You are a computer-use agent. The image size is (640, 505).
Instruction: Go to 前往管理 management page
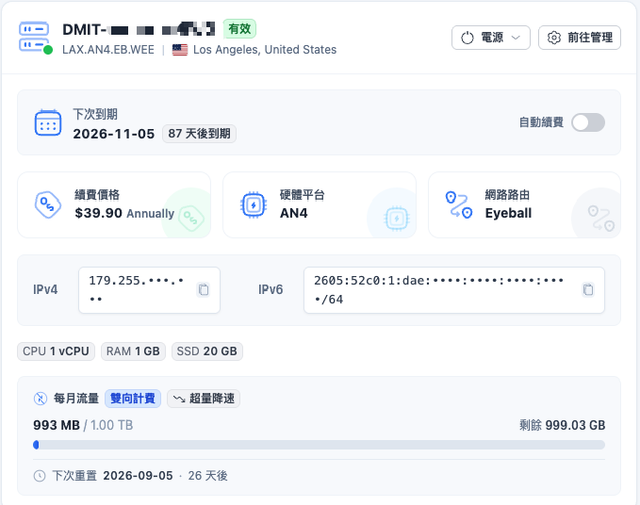[x=579, y=38]
